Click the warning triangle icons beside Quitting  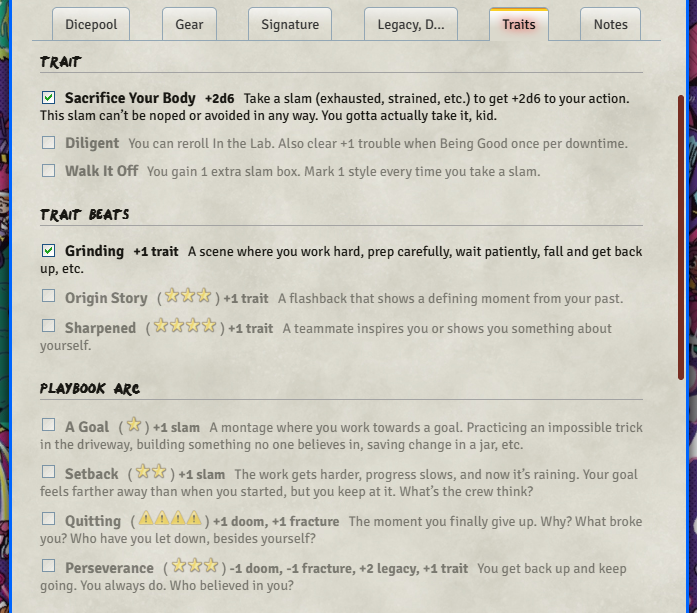pyautogui.click(x=169, y=520)
